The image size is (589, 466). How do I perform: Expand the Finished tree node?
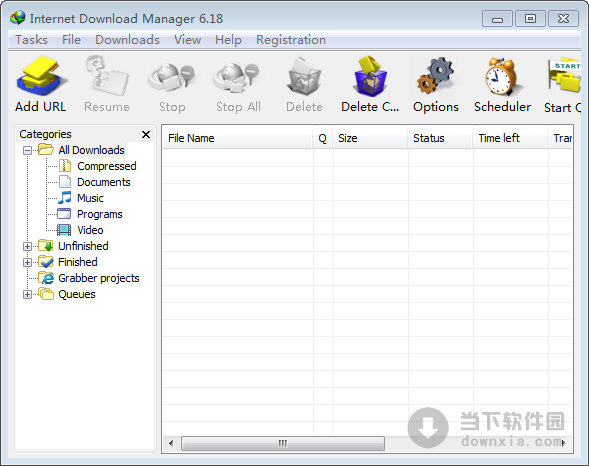click(27, 262)
